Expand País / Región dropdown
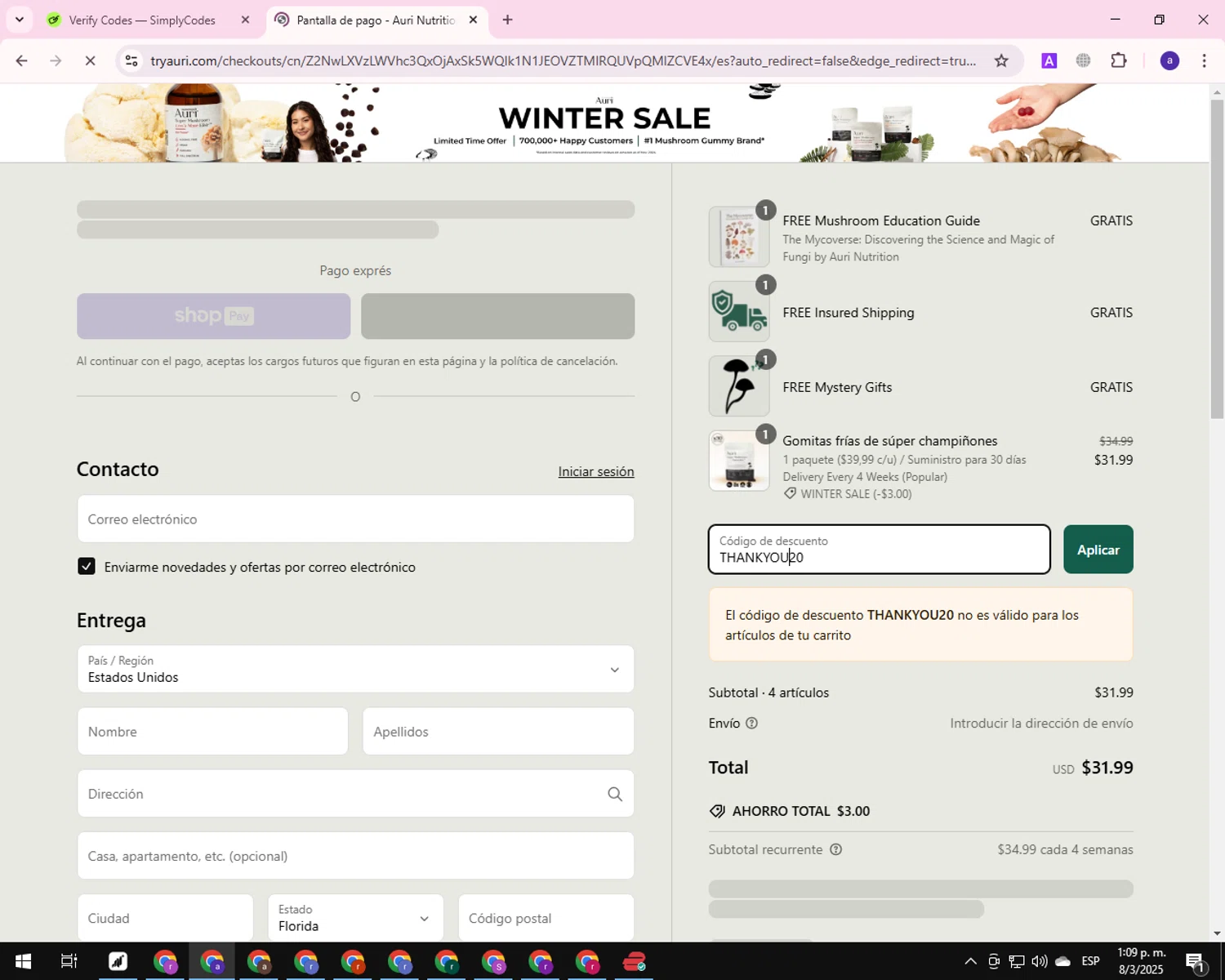This screenshot has height=980, width=1225. (x=355, y=669)
